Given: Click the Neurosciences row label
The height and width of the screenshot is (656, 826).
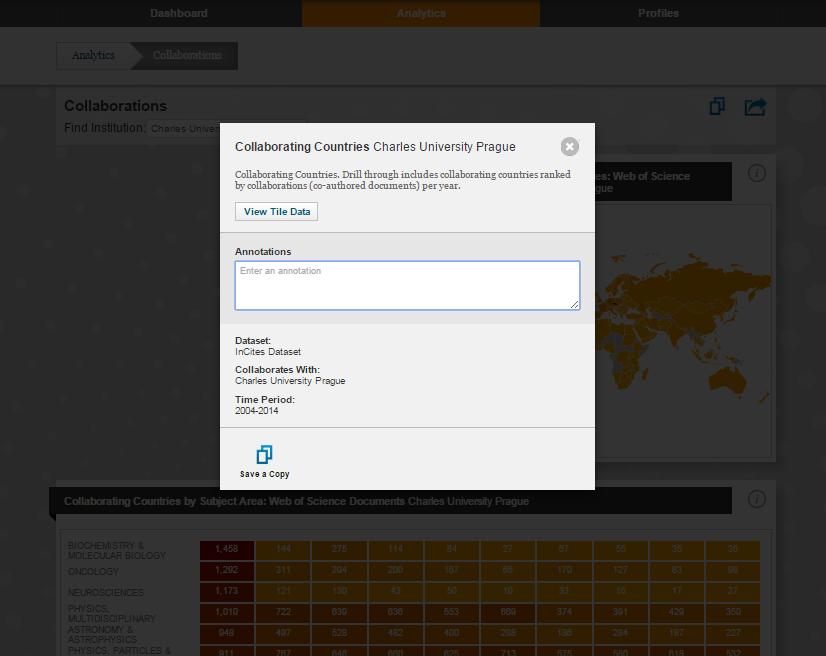Looking at the screenshot, I should [x=106, y=593].
